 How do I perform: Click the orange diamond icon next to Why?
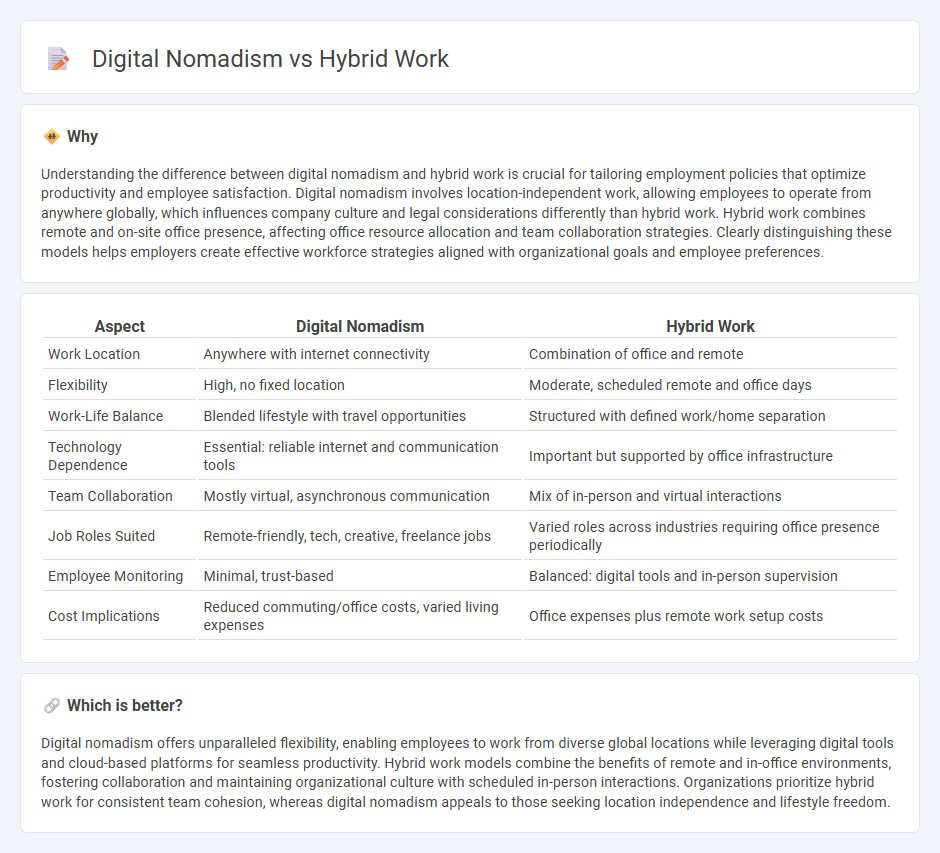(x=52, y=137)
